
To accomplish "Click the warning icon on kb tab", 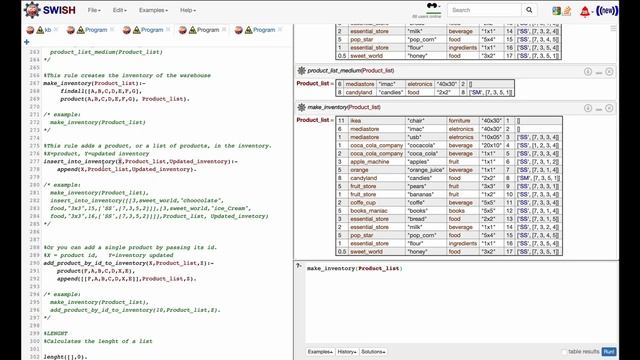I will 40,30.
